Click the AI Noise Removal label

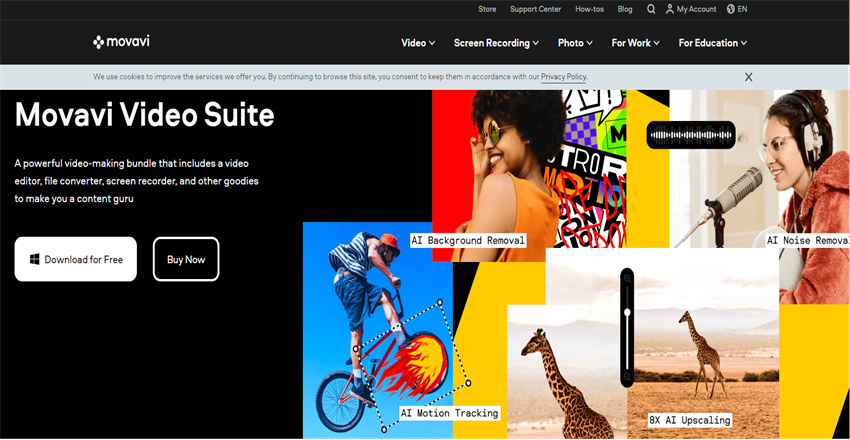808,240
